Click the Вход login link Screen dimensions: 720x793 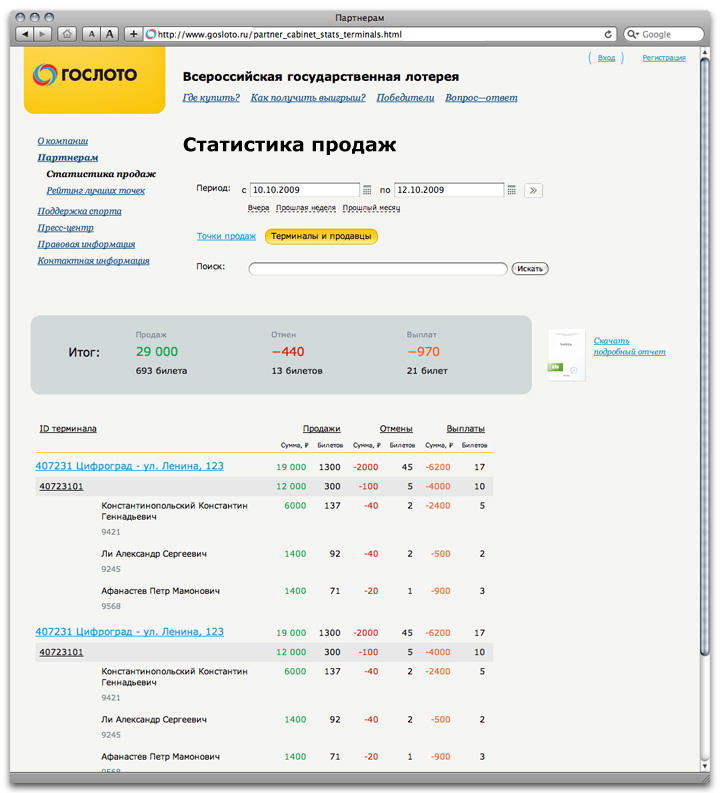point(606,58)
